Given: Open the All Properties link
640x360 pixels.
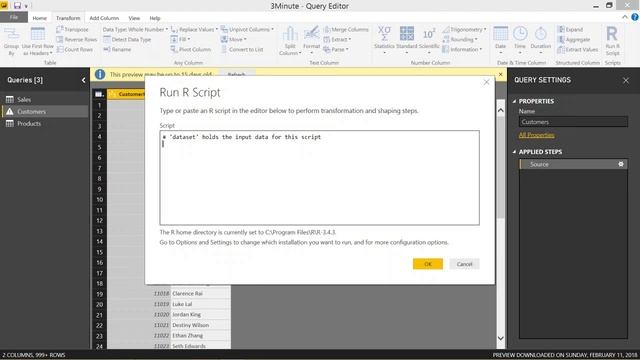Looking at the screenshot, I should 536,135.
